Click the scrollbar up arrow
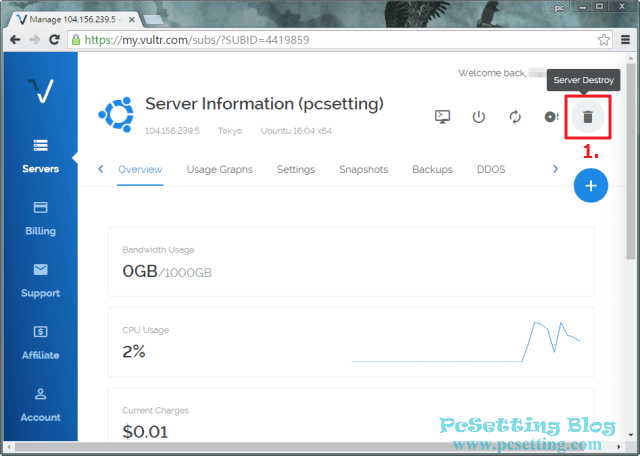 631,59
